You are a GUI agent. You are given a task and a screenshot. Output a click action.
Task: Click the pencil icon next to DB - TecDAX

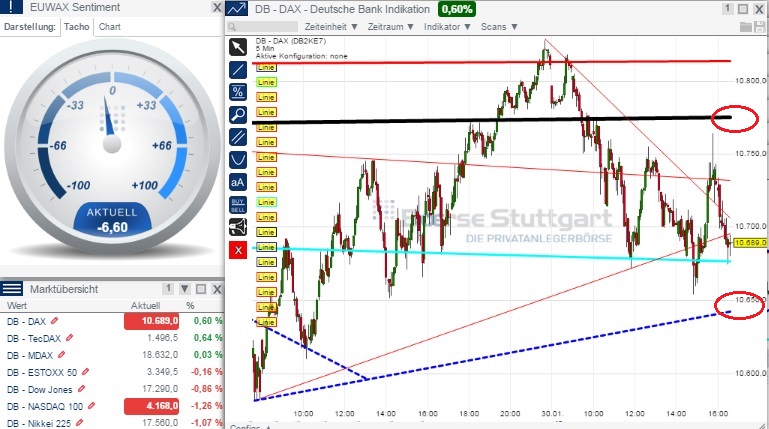(70, 338)
